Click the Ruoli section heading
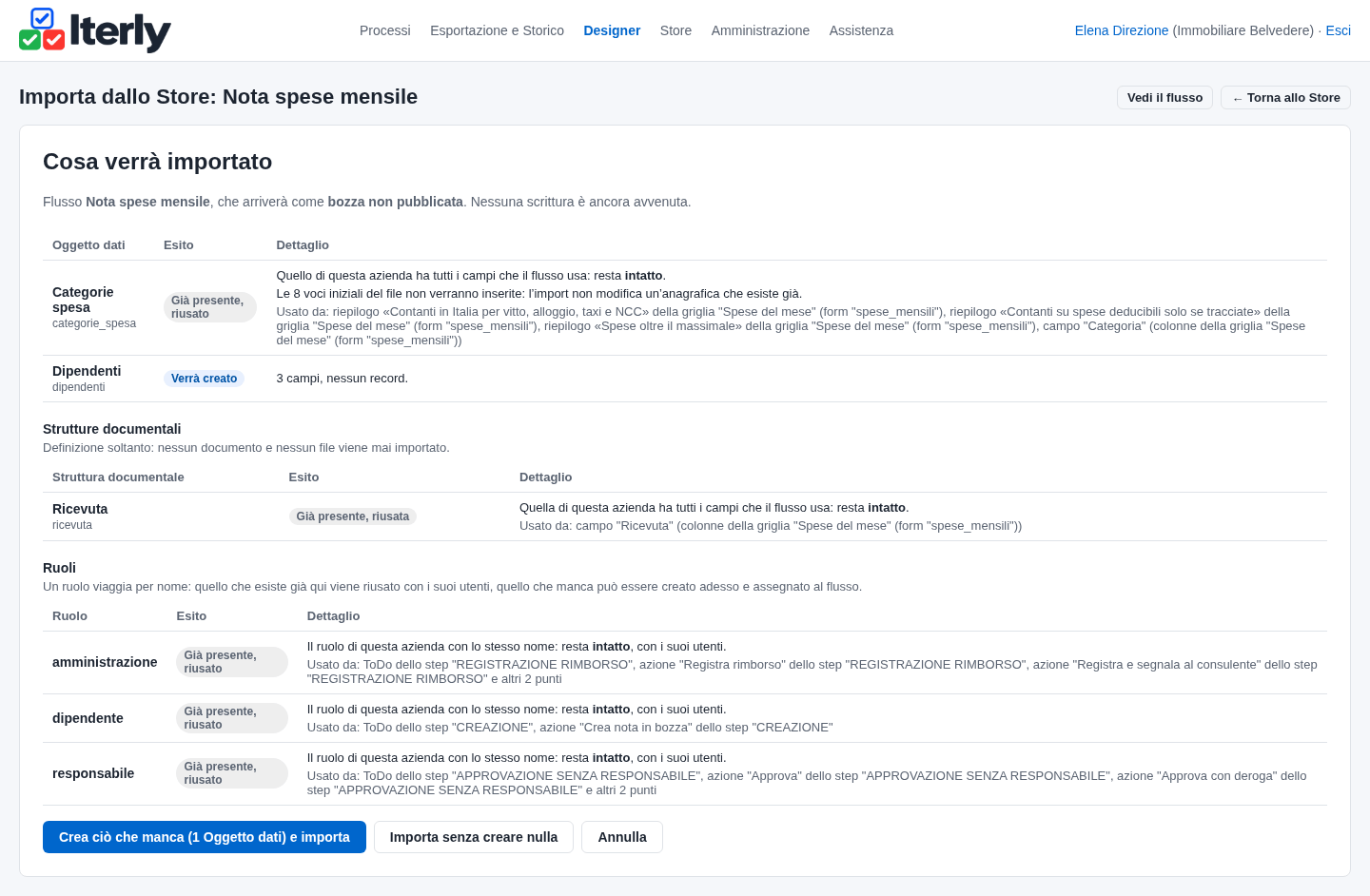The width and height of the screenshot is (1370, 896). pyautogui.click(x=59, y=568)
